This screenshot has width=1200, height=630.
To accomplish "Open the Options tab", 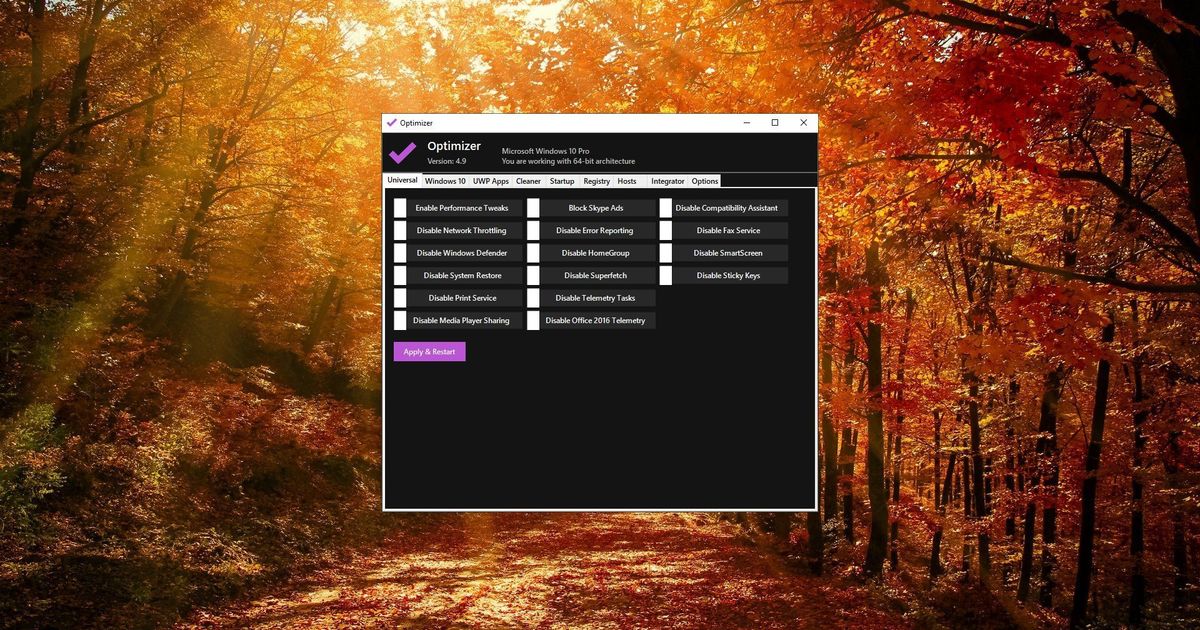I will (x=704, y=181).
